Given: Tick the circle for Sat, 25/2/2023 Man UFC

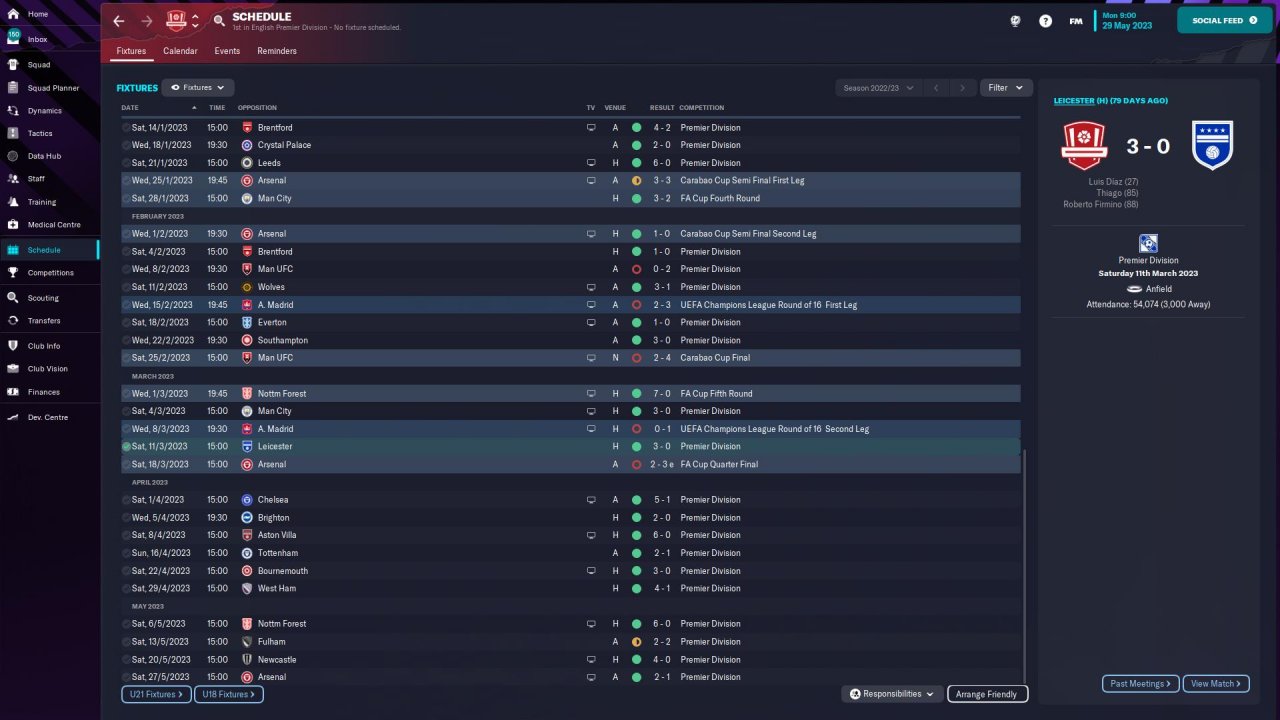Looking at the screenshot, I should 126,358.
